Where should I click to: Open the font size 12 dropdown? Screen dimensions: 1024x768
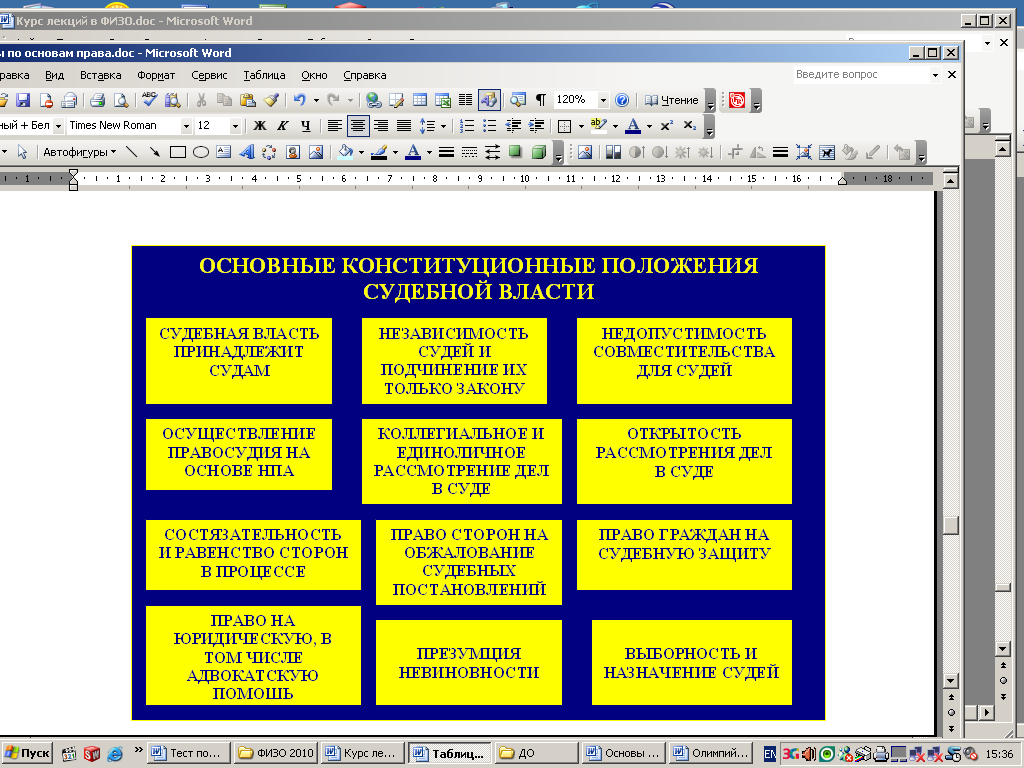coord(235,125)
